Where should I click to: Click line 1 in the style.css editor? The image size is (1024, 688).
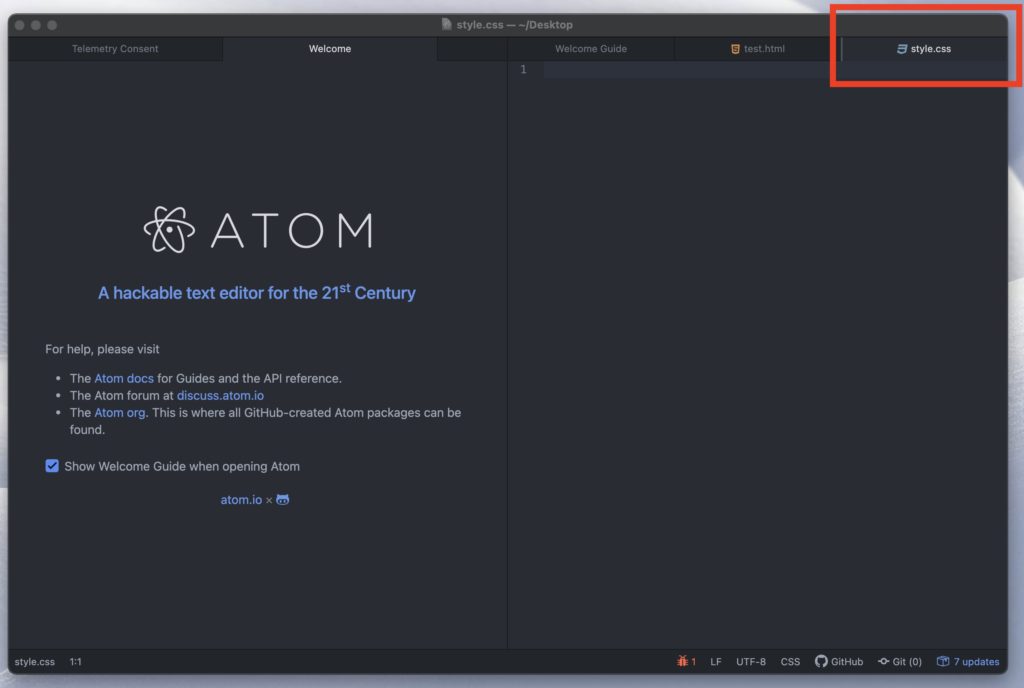(775, 70)
